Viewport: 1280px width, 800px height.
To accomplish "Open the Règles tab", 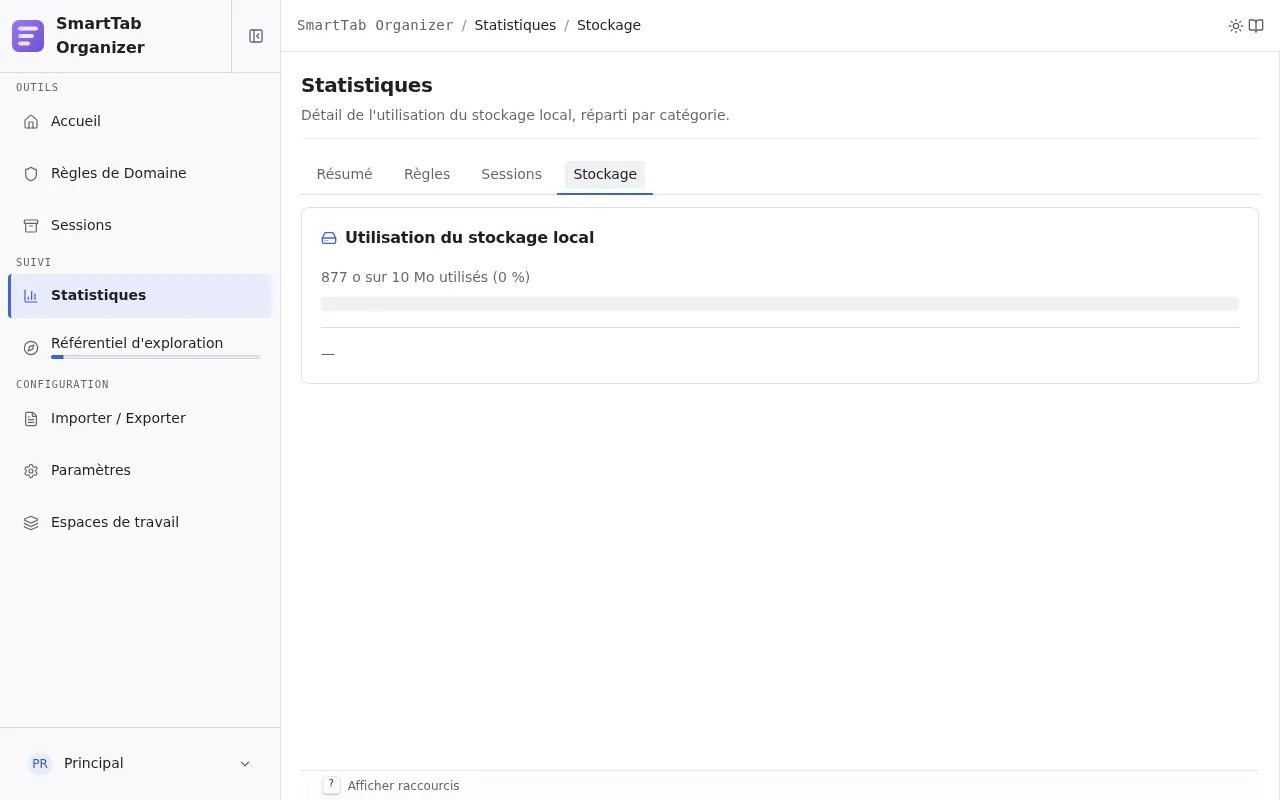I will click(427, 174).
